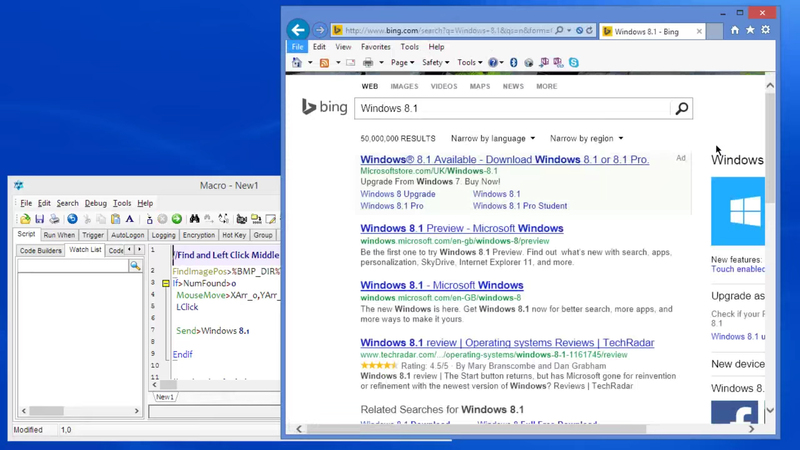Click the Paste clipboard icon in Macro toolbar
The image size is (800, 450).
pos(115,219)
